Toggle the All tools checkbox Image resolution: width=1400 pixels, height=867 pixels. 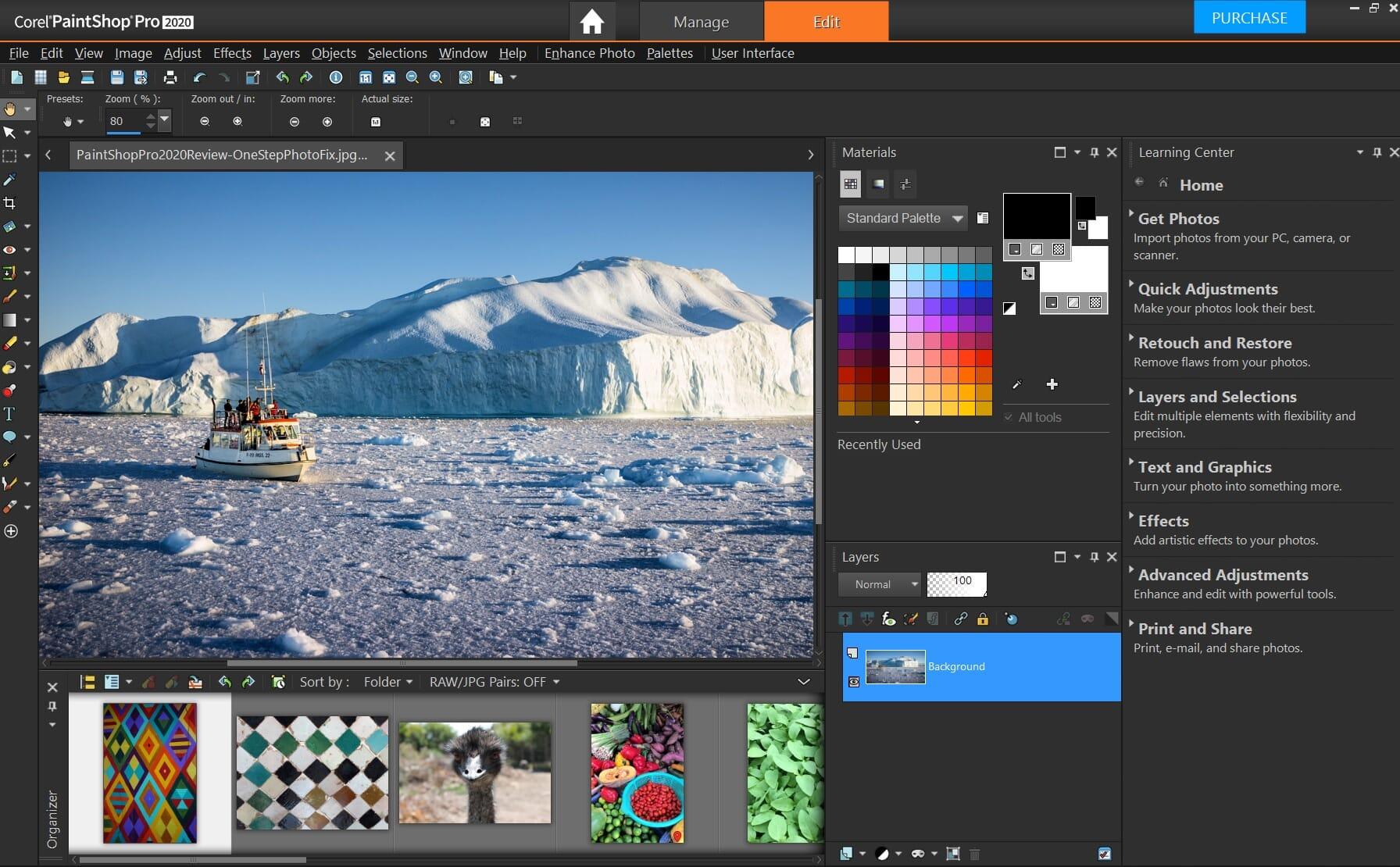click(1009, 417)
